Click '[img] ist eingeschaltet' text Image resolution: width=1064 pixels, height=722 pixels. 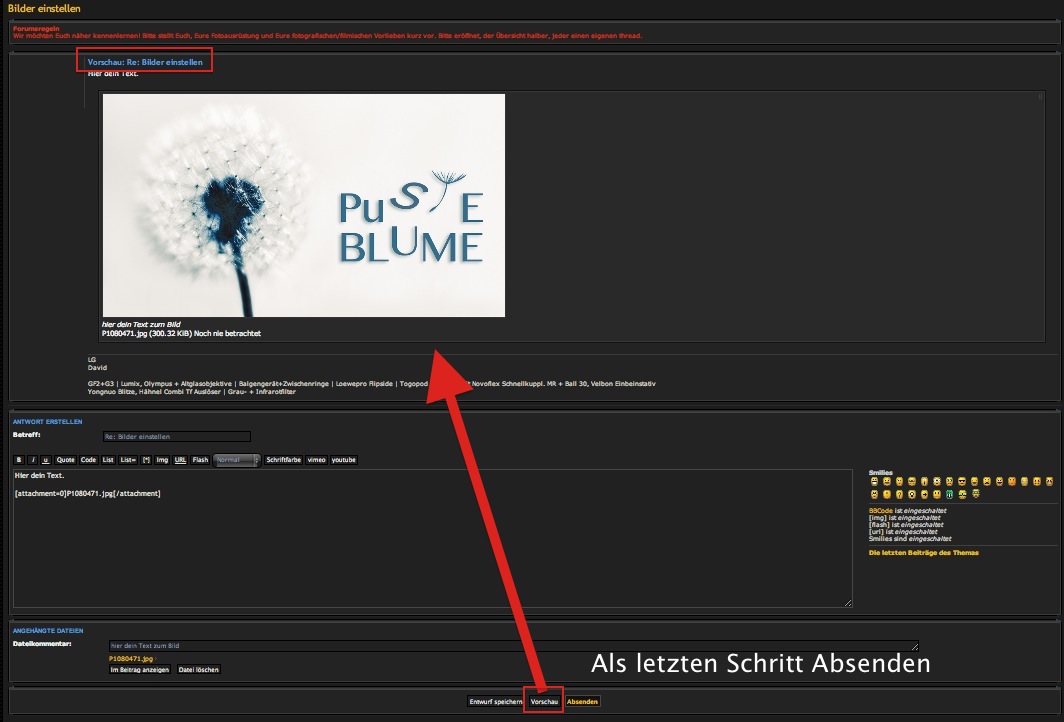coord(905,518)
